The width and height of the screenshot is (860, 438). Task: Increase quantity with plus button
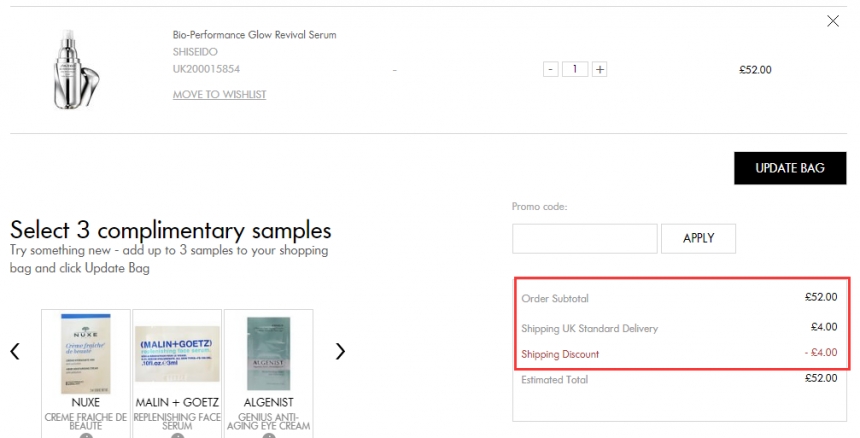coord(599,70)
